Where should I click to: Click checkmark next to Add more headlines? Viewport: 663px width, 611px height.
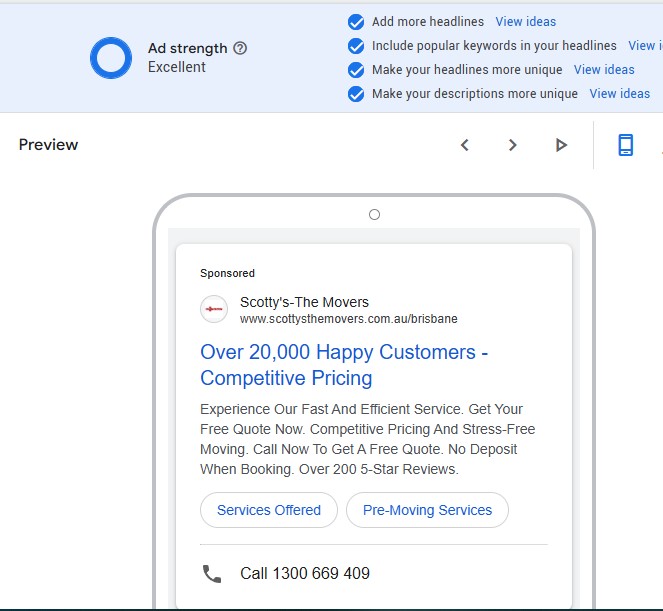[x=356, y=22]
